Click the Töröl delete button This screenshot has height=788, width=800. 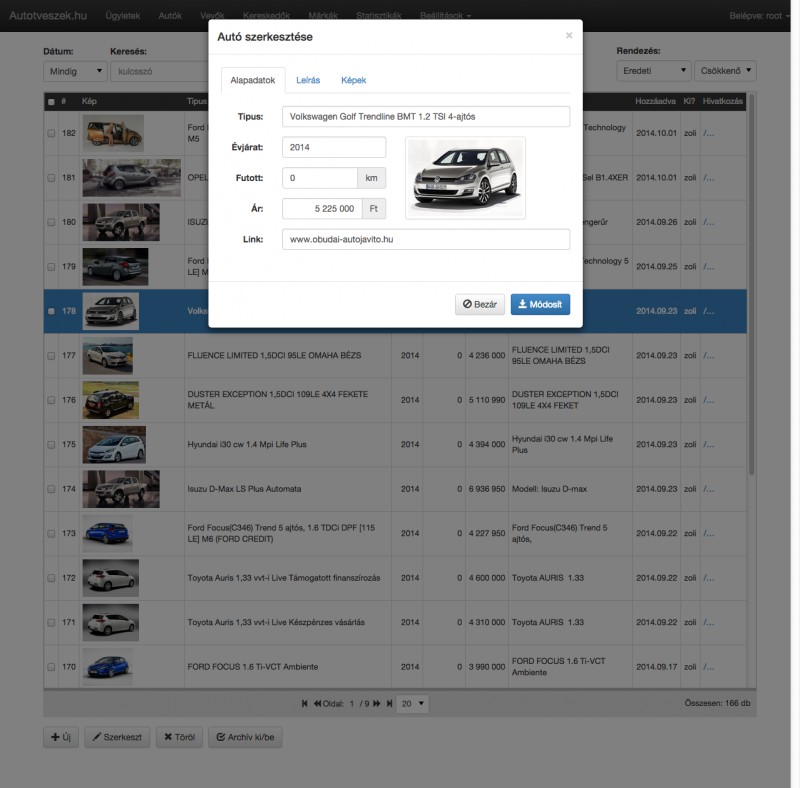coord(179,738)
